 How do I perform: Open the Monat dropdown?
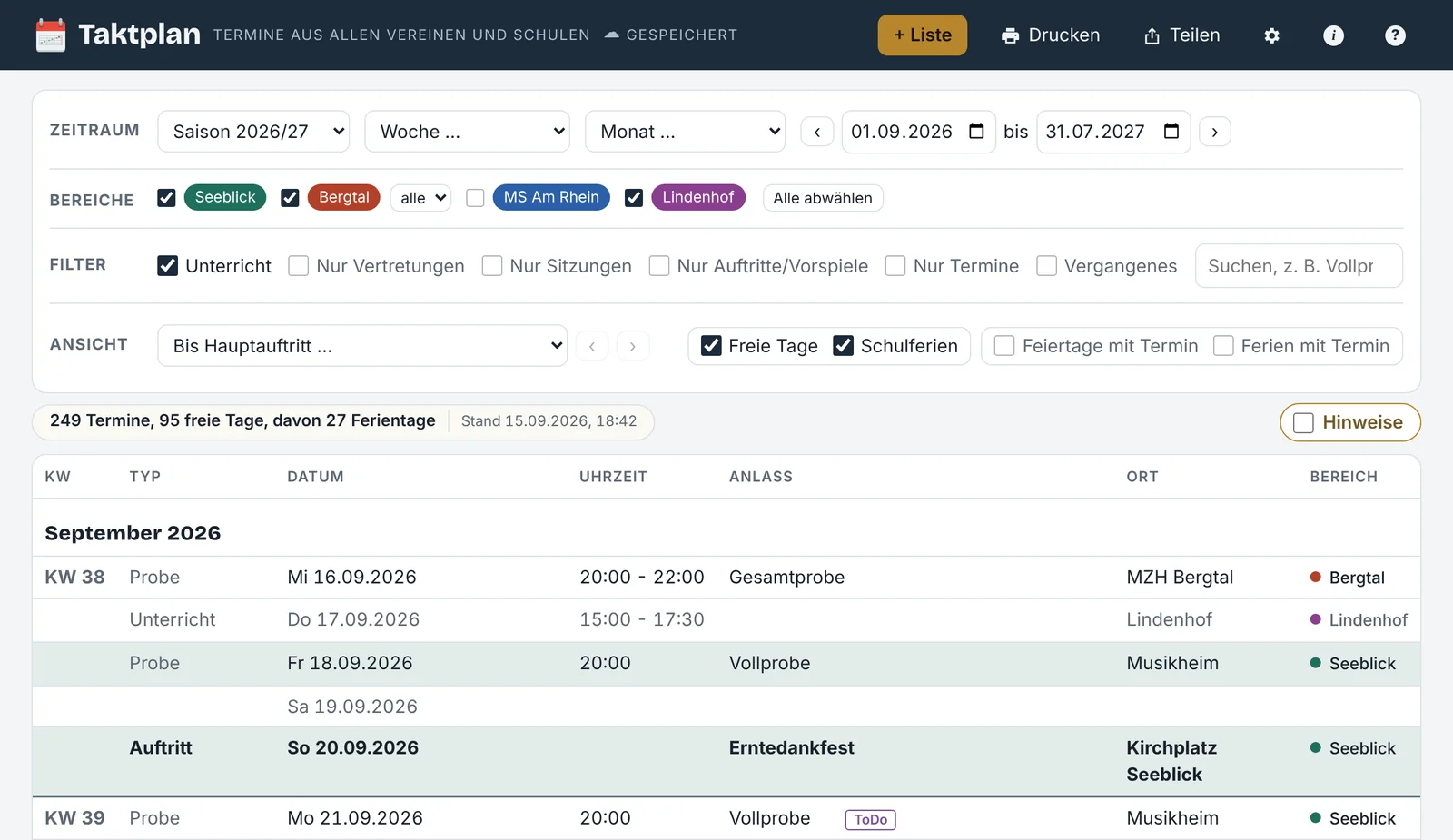coord(686,132)
